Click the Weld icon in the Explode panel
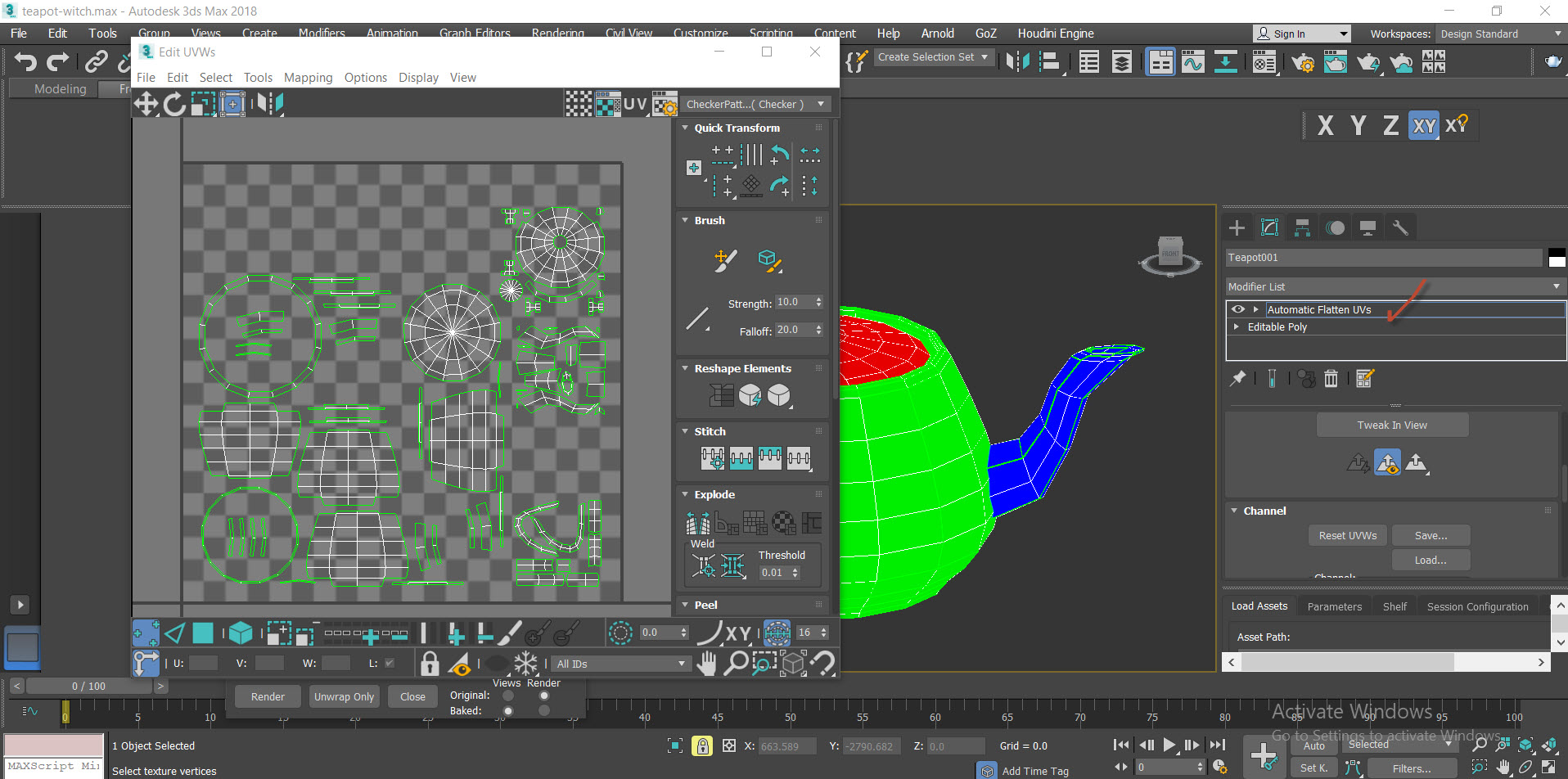Image resolution: width=1568 pixels, height=779 pixels. coord(703,565)
